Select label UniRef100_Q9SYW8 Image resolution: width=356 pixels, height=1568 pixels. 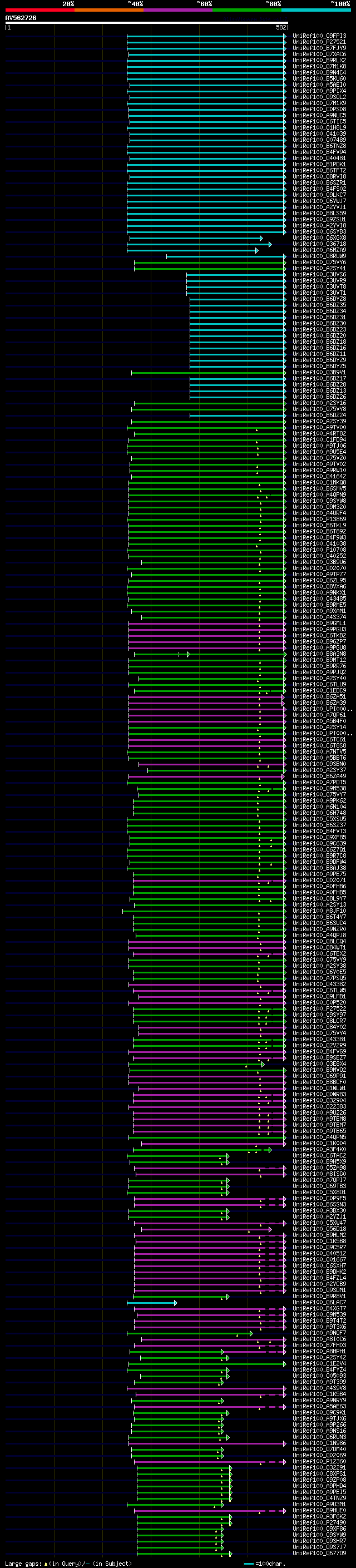(319, 501)
